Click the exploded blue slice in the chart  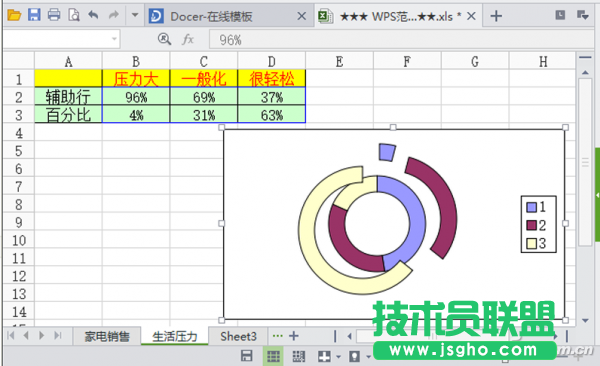[x=387, y=152]
